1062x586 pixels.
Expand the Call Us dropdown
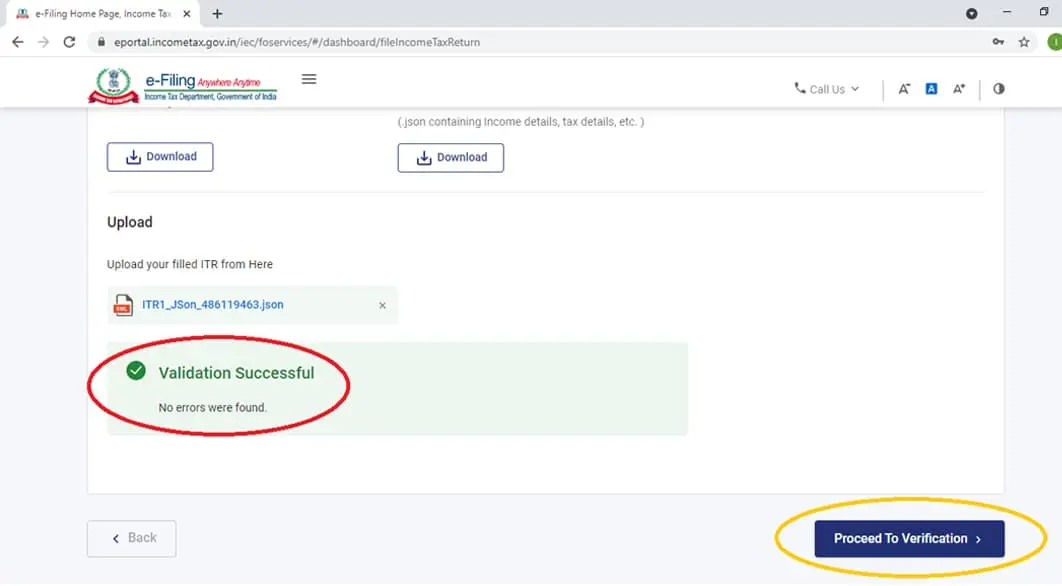(x=827, y=89)
